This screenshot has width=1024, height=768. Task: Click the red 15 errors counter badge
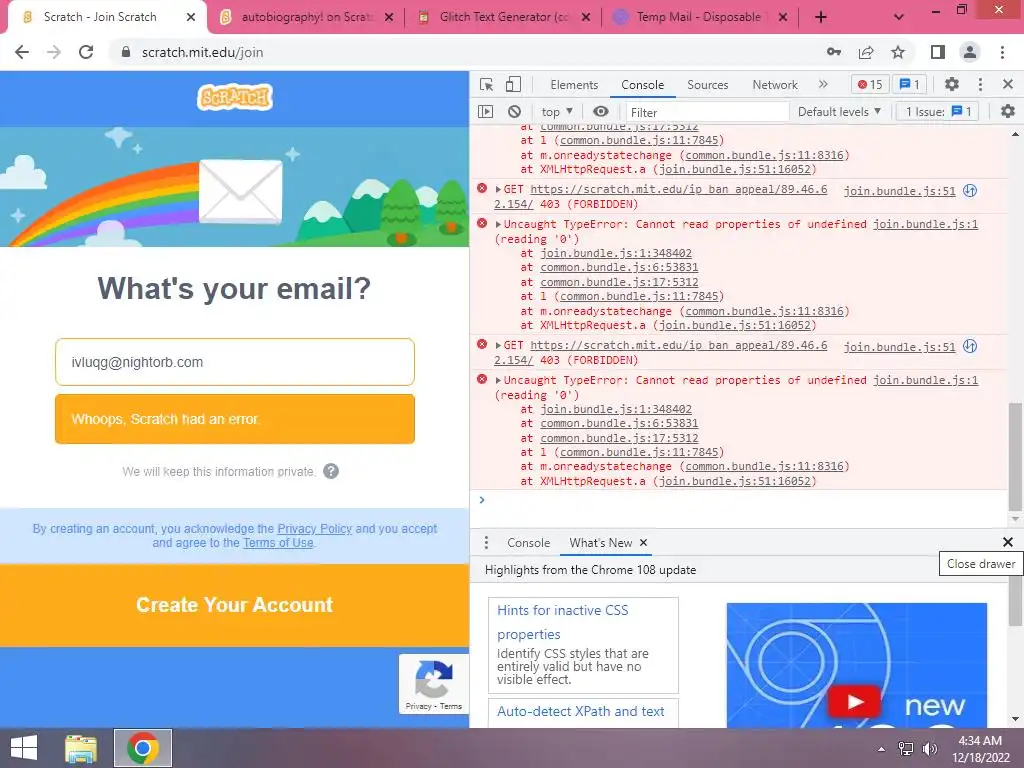pyautogui.click(x=870, y=84)
